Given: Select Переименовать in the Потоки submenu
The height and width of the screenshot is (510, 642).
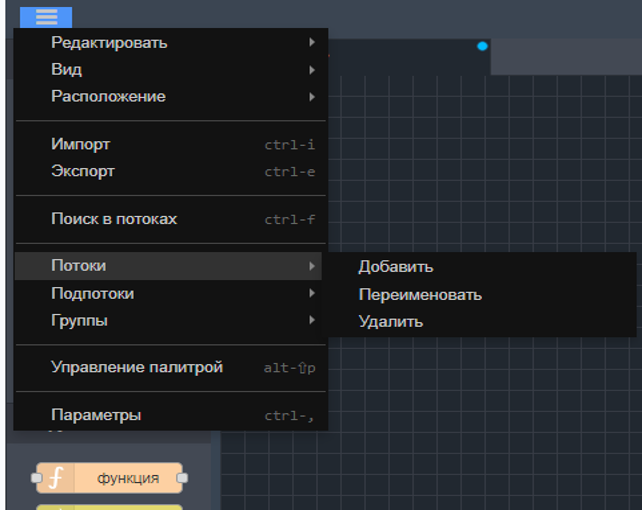Looking at the screenshot, I should (420, 294).
